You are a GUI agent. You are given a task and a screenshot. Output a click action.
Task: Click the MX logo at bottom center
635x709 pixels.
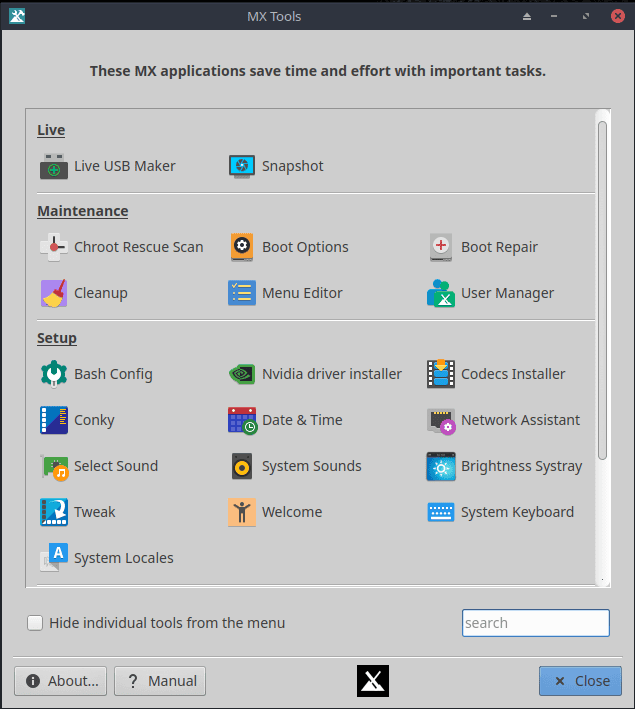click(373, 681)
